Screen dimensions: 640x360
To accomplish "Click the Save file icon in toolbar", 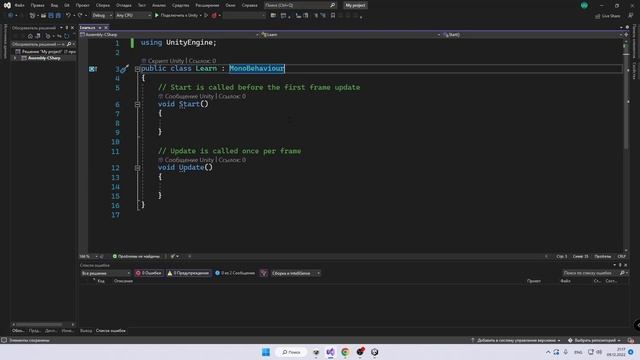I will click(51, 16).
